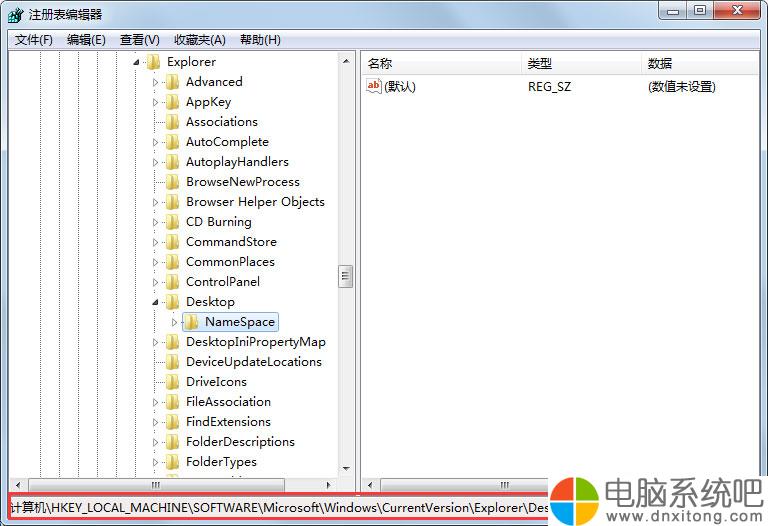Click the tree pane scroll down arrow
This screenshot has height=526, width=768.
point(346,468)
